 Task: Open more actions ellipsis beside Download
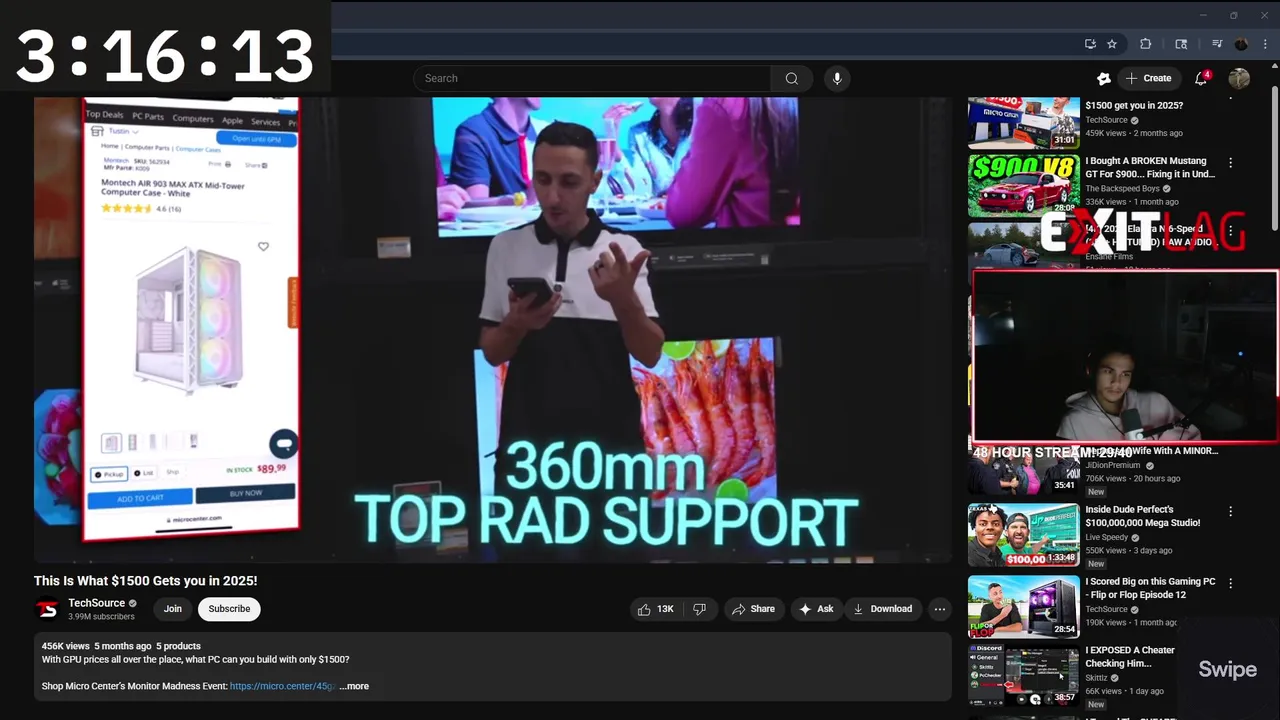click(x=939, y=609)
